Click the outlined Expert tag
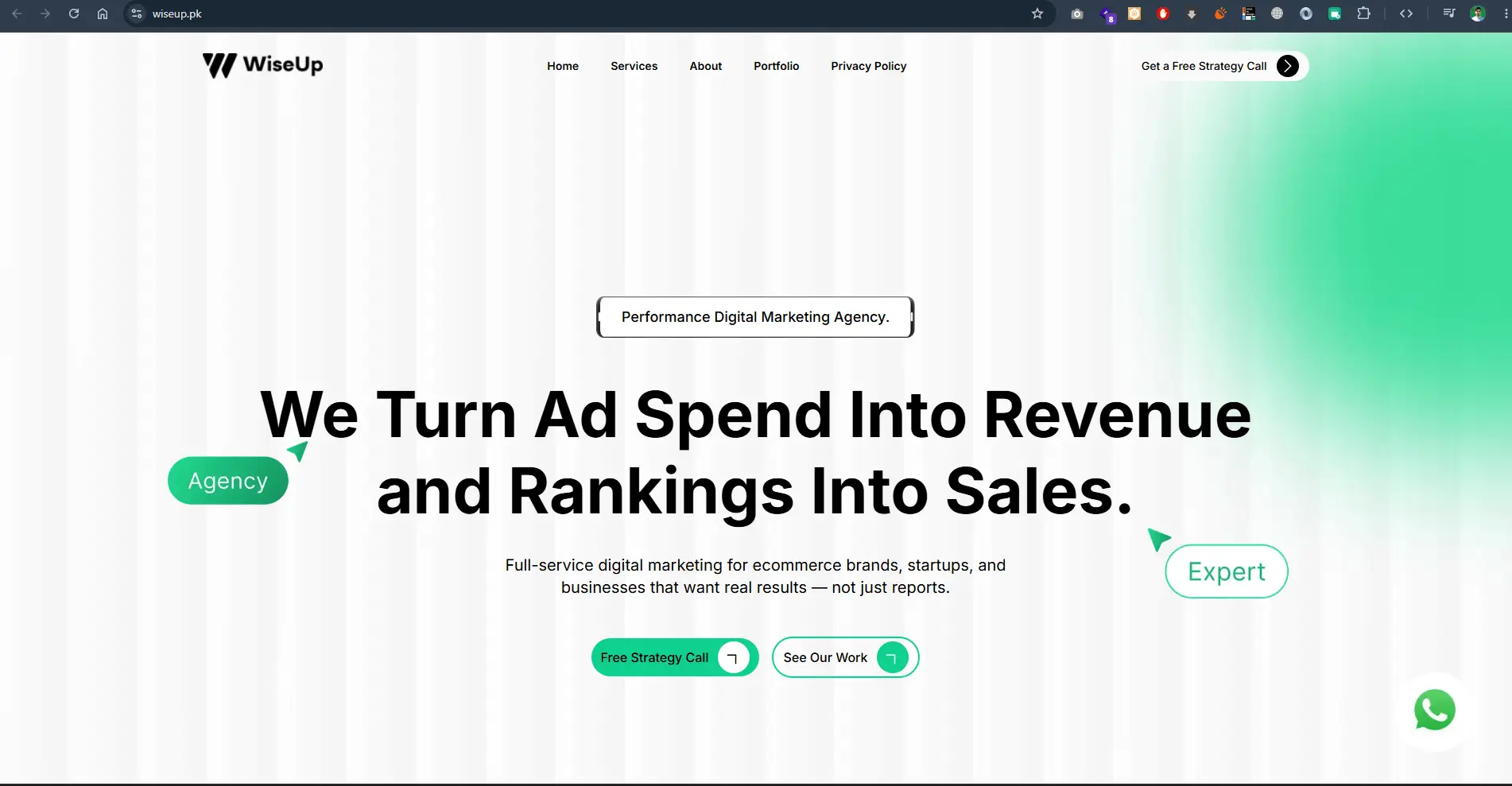The image size is (1512, 786). pos(1227,571)
